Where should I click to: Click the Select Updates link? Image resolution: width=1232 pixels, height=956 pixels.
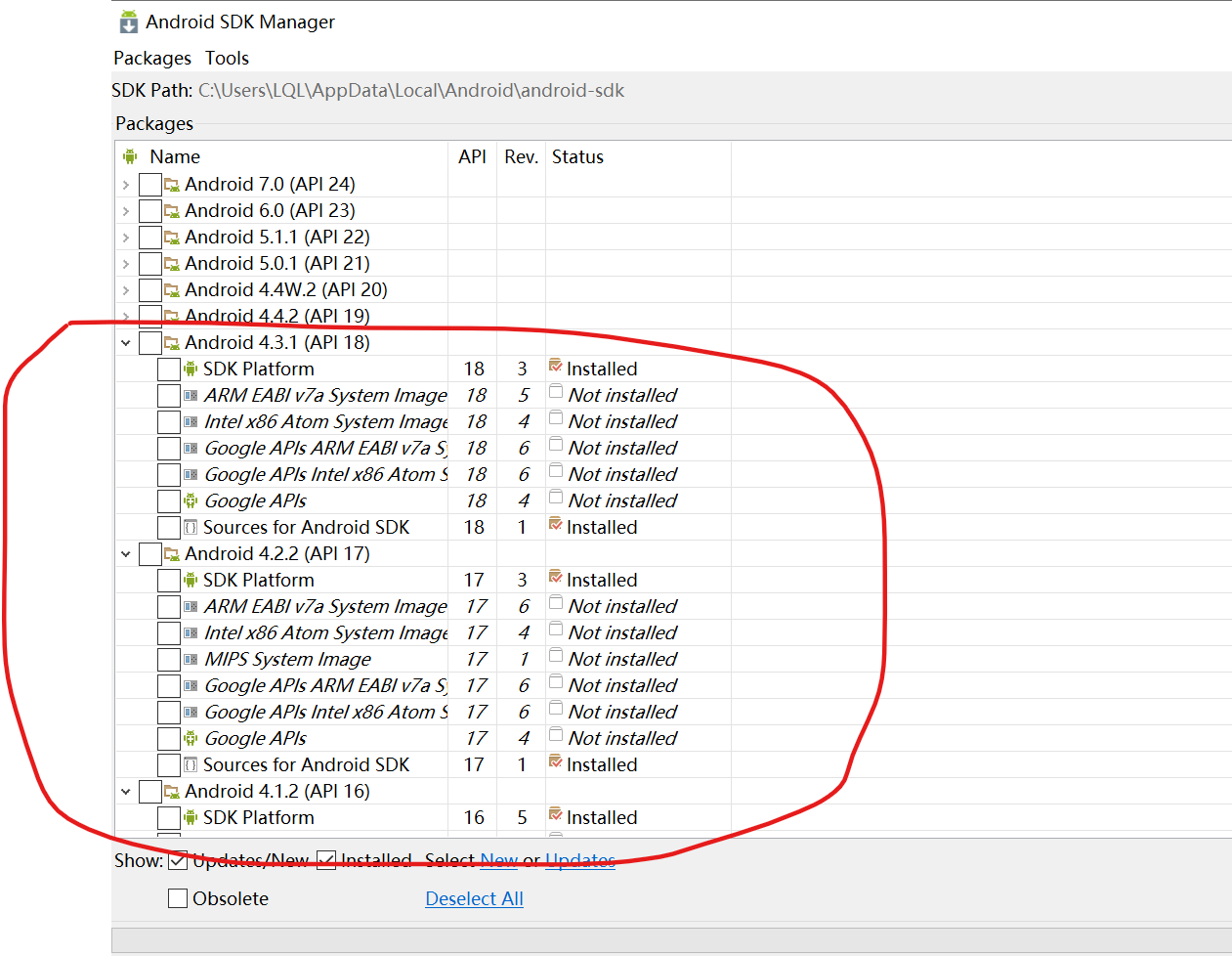tap(580, 860)
